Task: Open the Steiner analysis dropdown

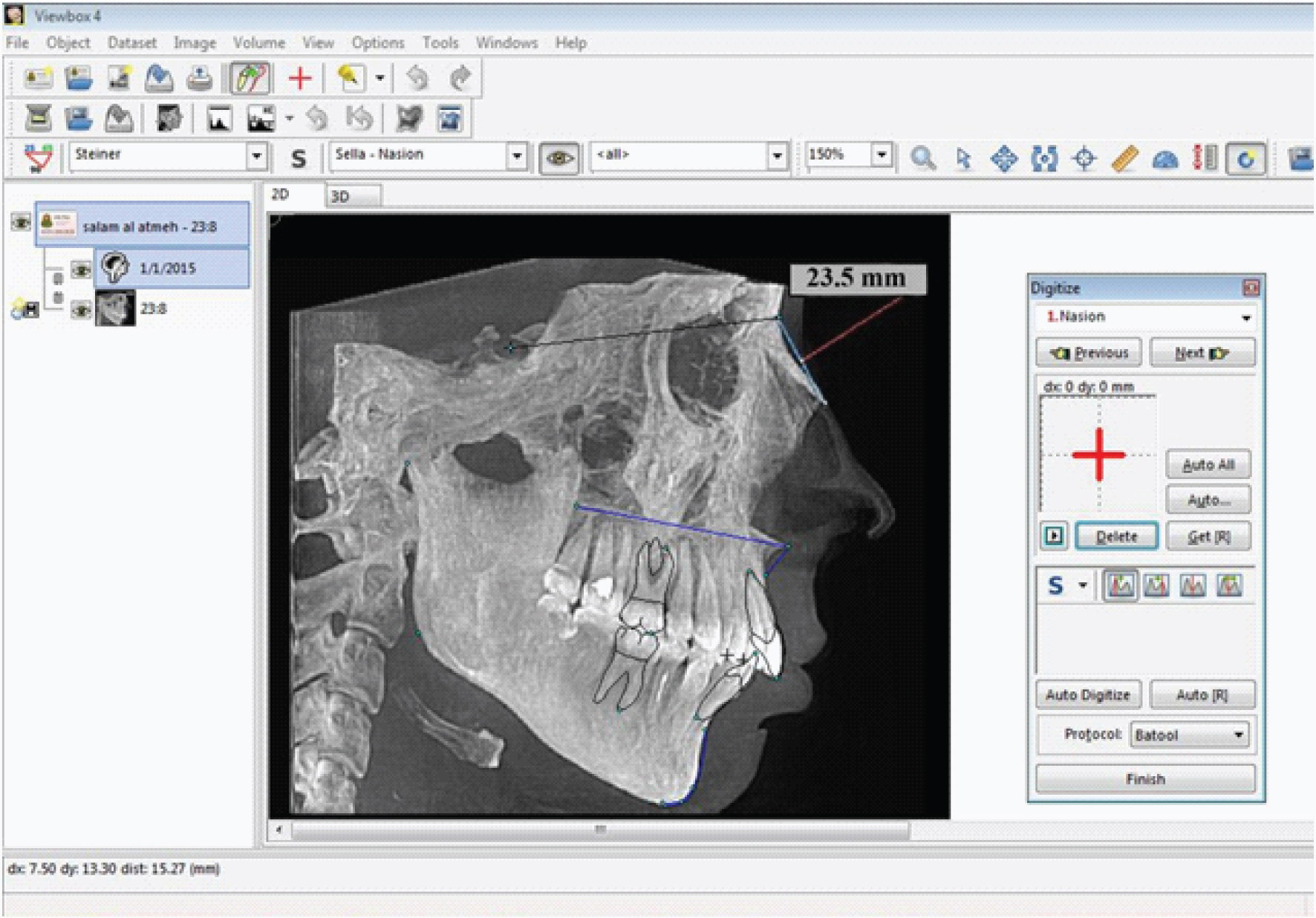Action: point(256,157)
